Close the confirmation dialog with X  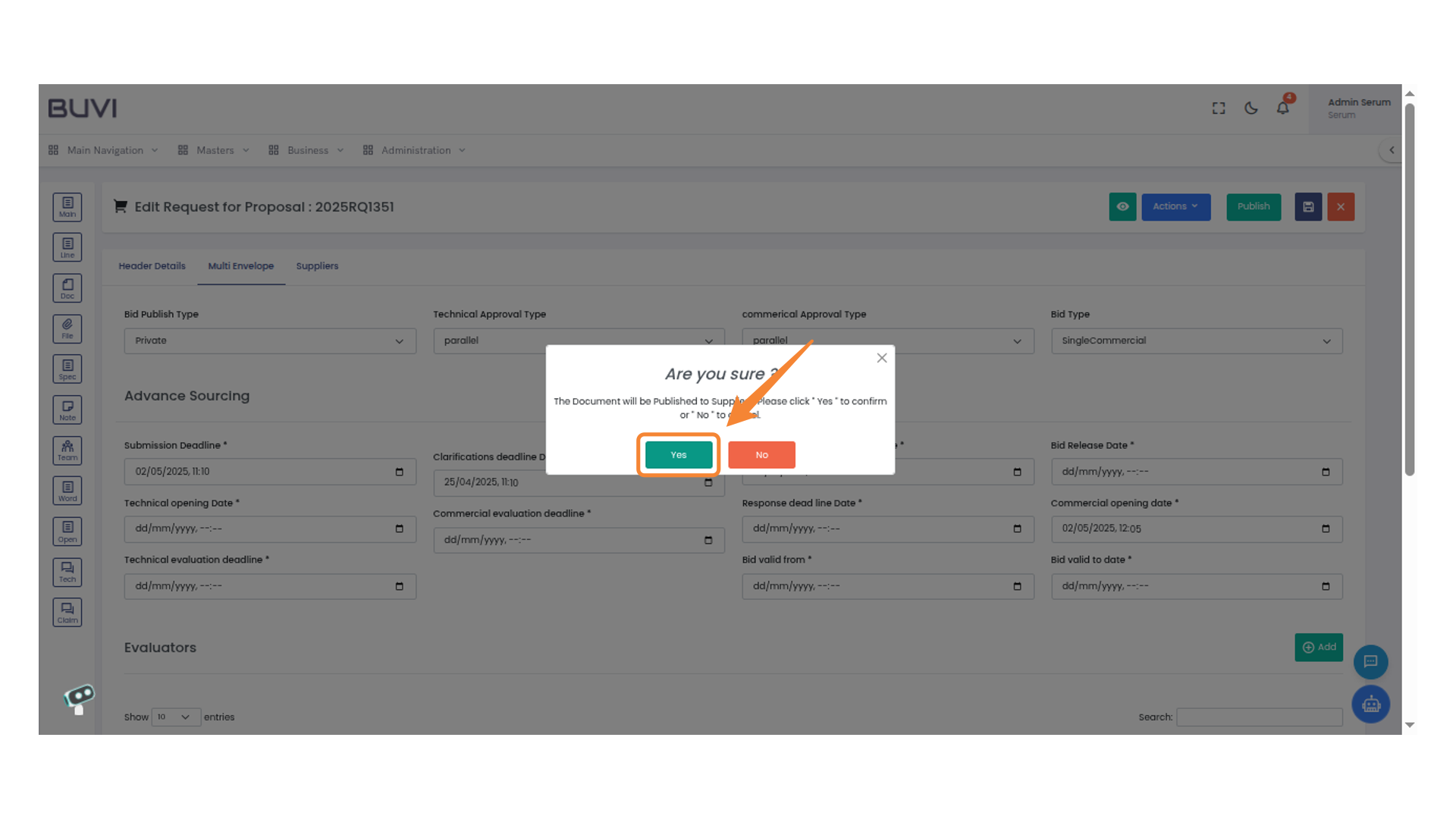[x=882, y=358]
